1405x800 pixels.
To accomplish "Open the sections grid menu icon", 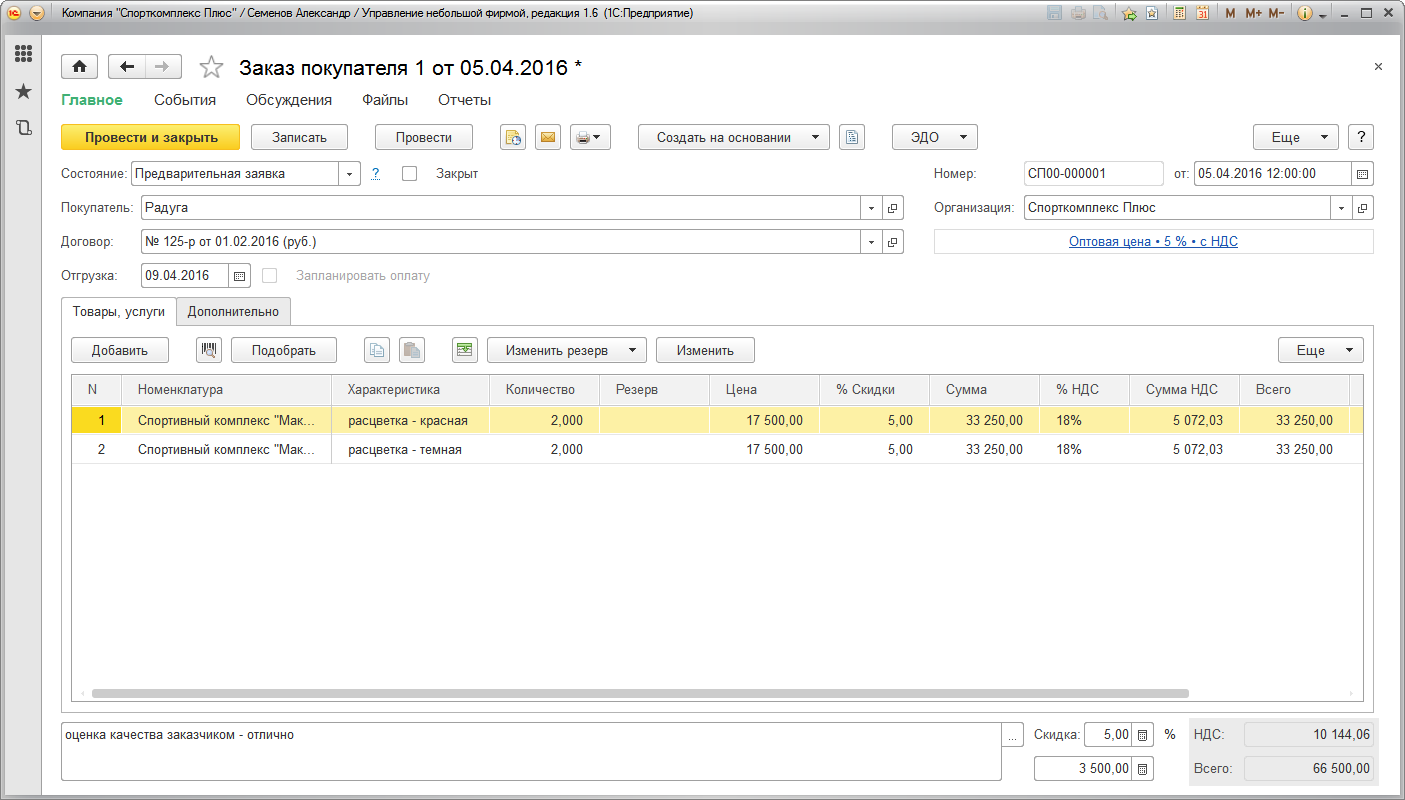I will (x=23, y=54).
